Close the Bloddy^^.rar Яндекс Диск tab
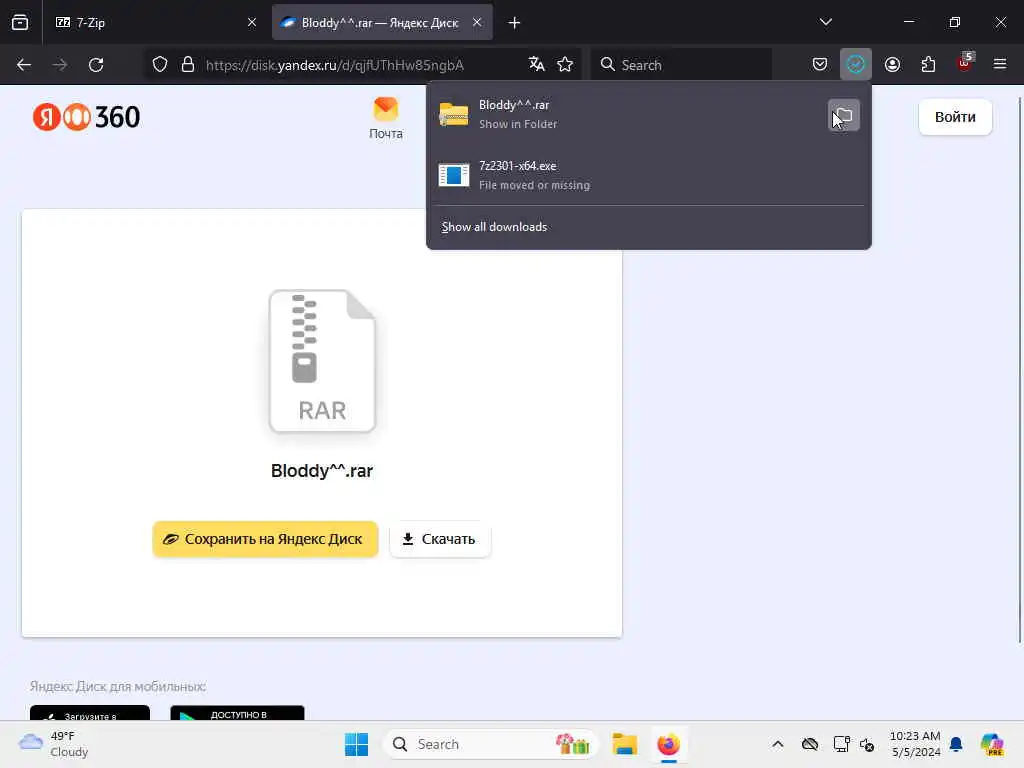 coord(477,23)
